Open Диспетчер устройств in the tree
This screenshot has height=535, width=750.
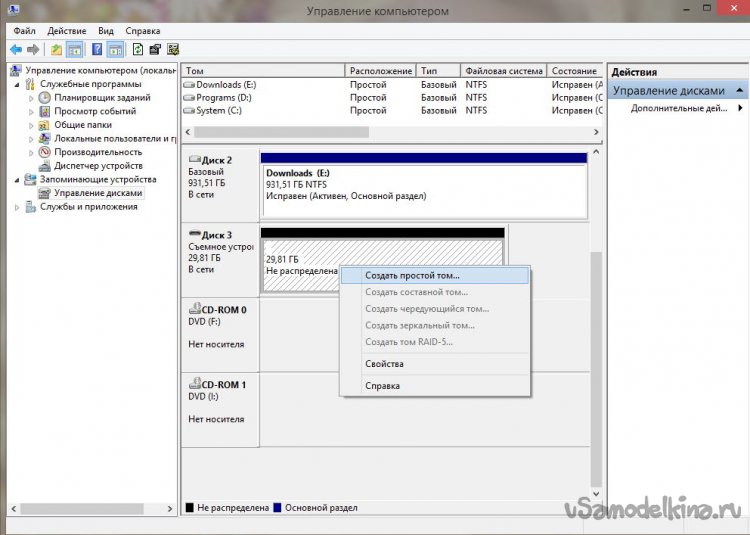click(x=98, y=165)
